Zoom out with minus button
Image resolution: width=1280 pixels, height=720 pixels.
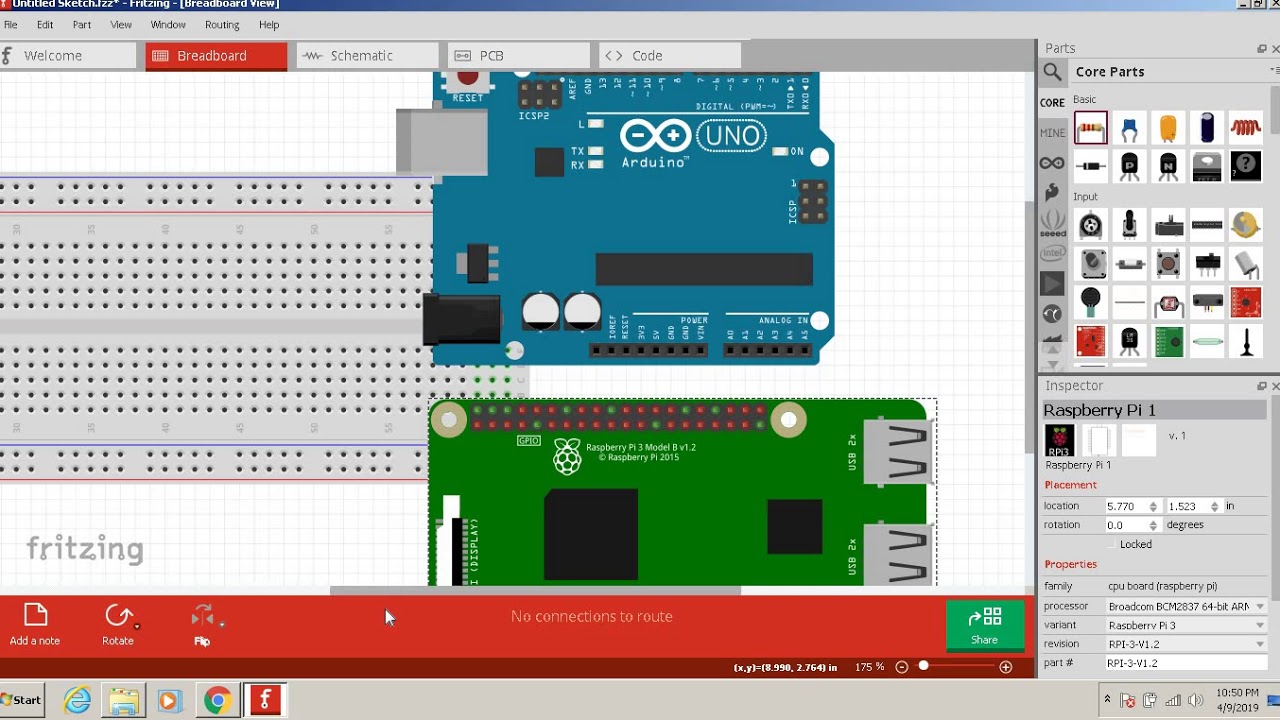901,667
